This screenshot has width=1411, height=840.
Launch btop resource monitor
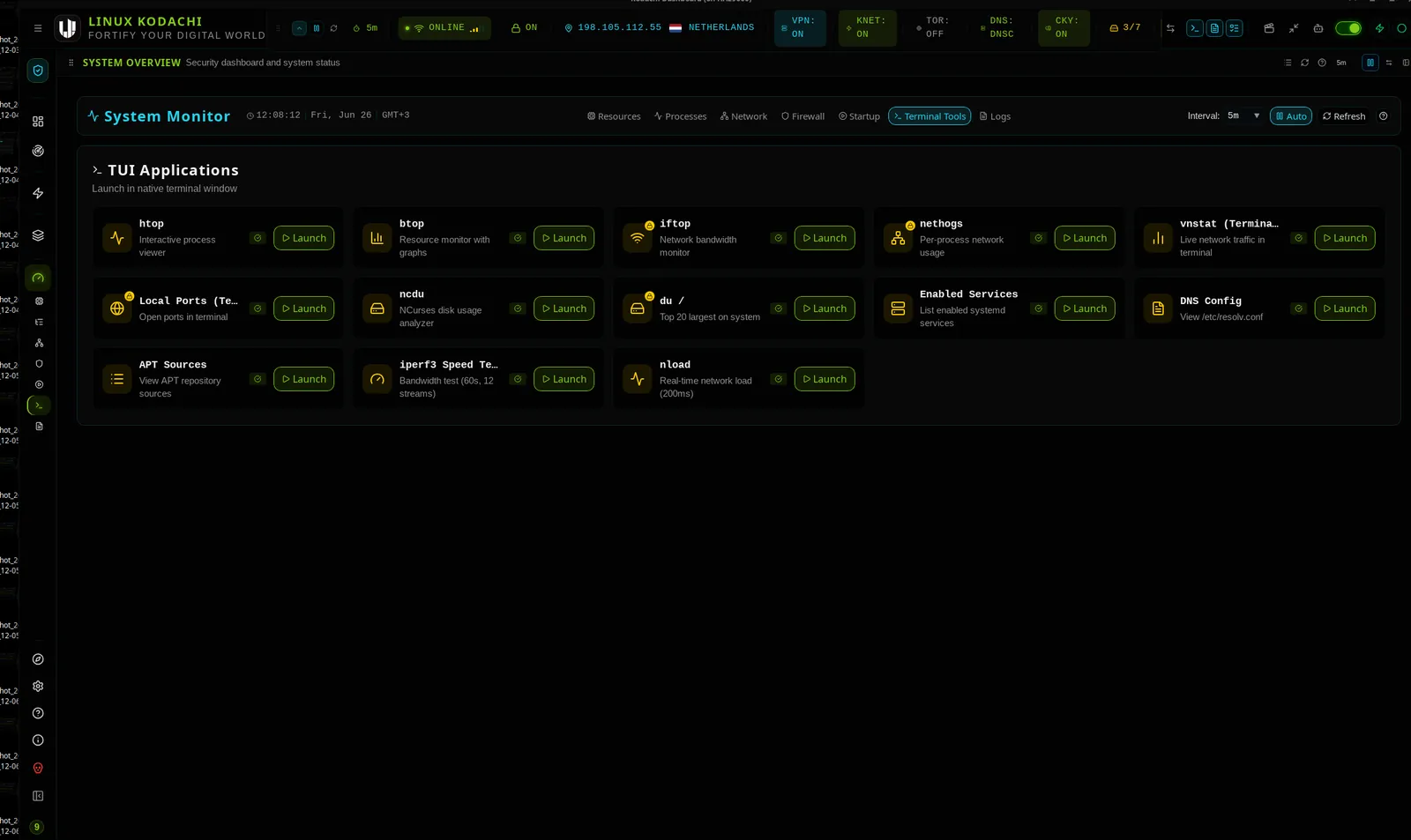pyautogui.click(x=564, y=238)
